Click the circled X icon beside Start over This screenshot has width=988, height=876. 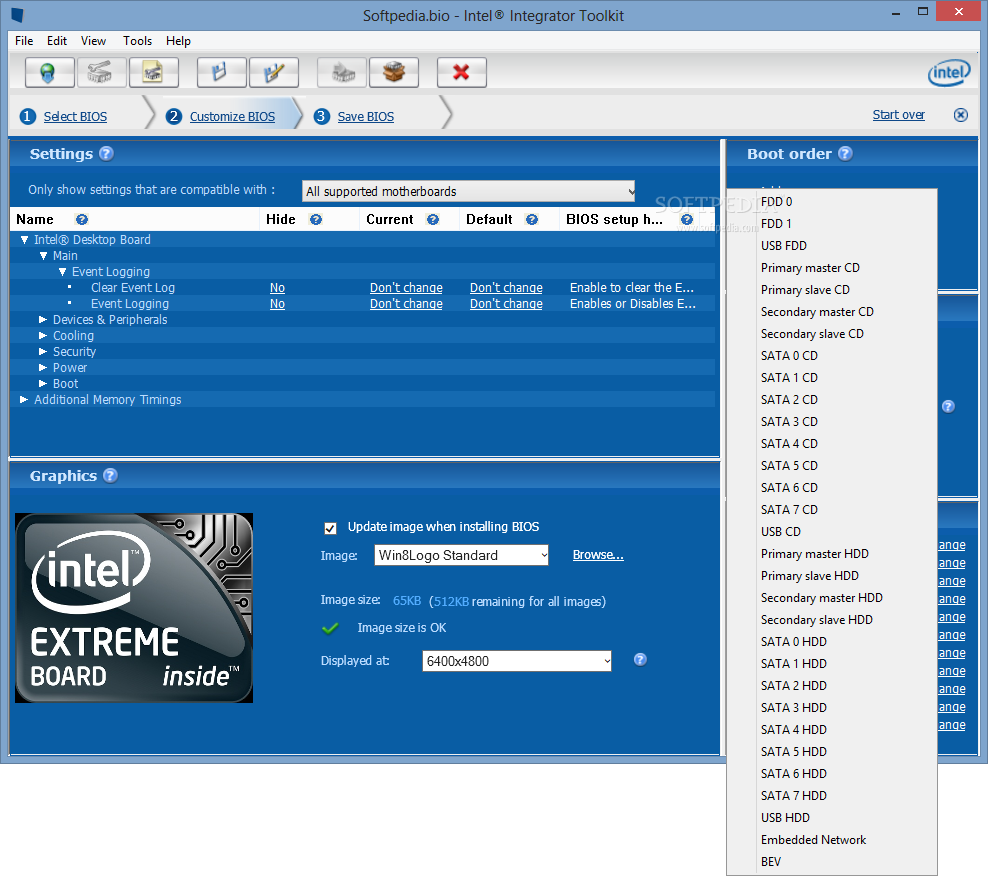tap(960, 115)
